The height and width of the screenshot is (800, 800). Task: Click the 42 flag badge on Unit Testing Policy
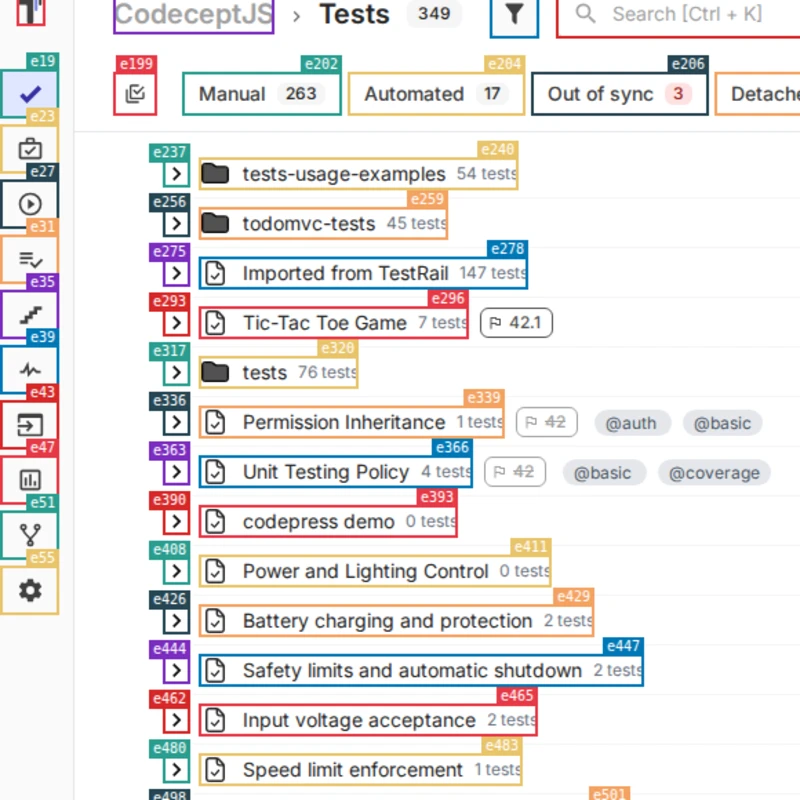[515, 472]
